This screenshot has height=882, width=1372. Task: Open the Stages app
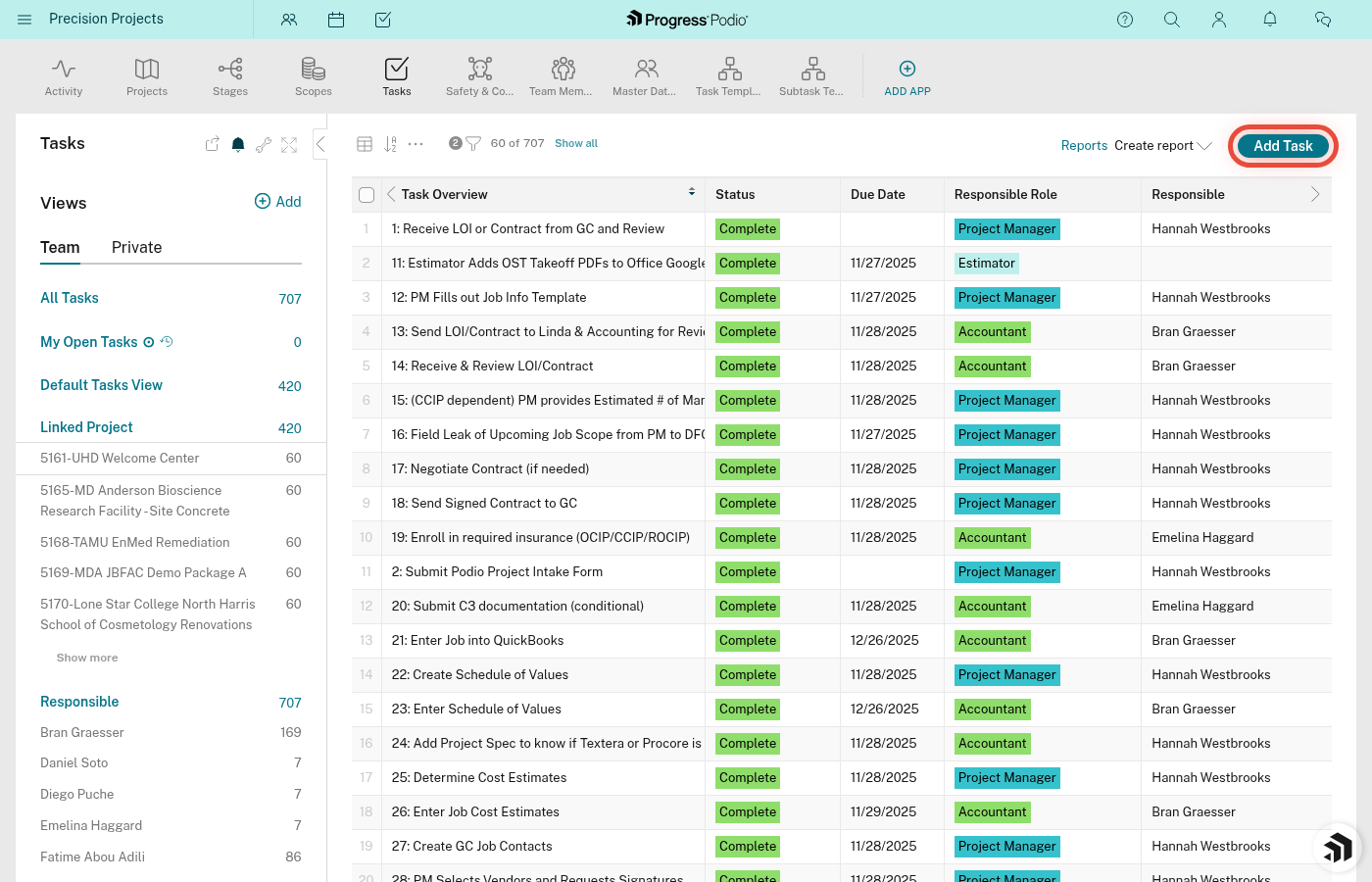[230, 76]
